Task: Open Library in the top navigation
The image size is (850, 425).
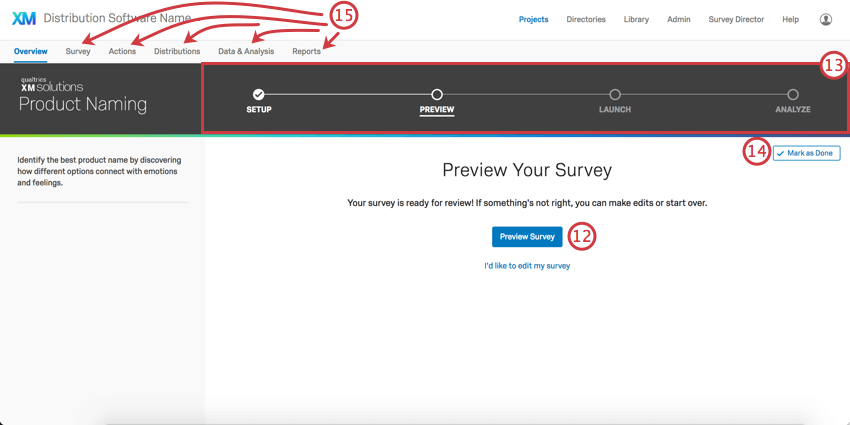Action: tap(636, 20)
